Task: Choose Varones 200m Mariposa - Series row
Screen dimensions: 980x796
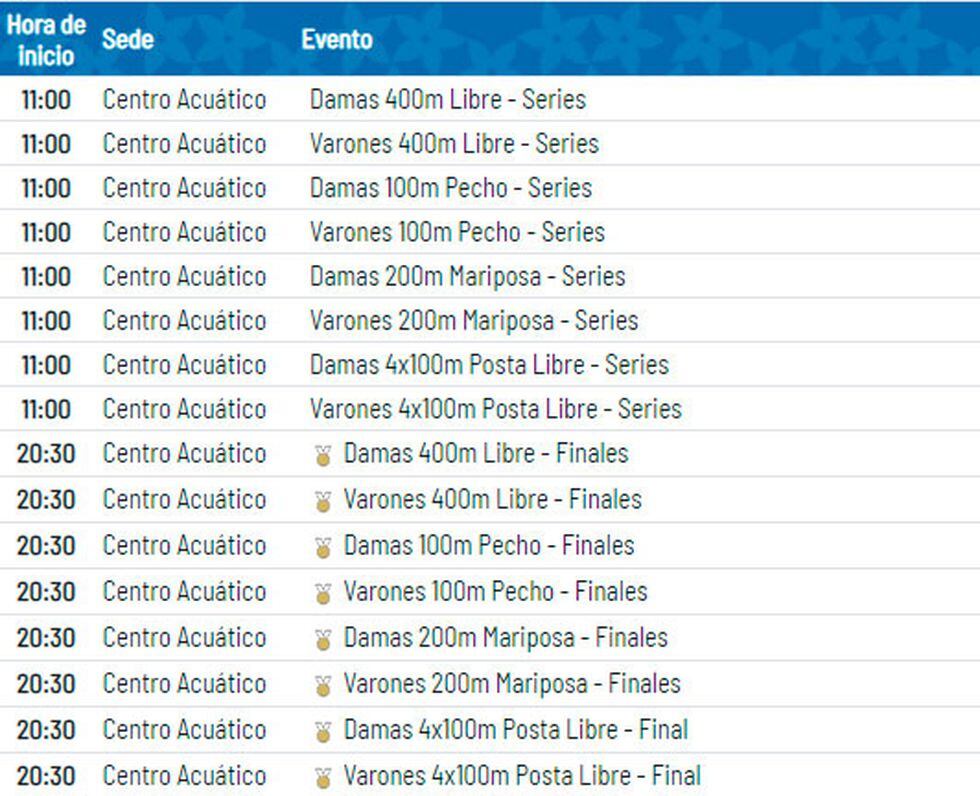Action: [473, 320]
